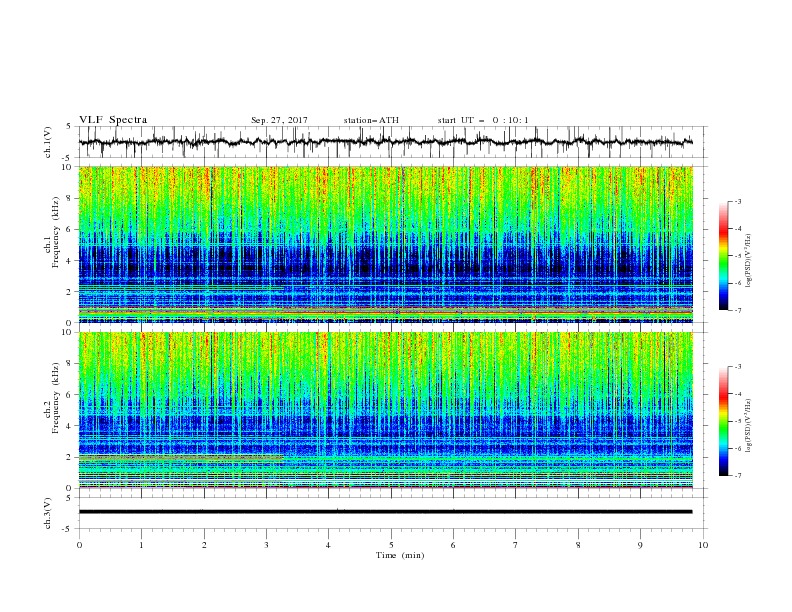
Task: Click inside the ch.2 spectrogram panel
Action: [x=385, y=410]
